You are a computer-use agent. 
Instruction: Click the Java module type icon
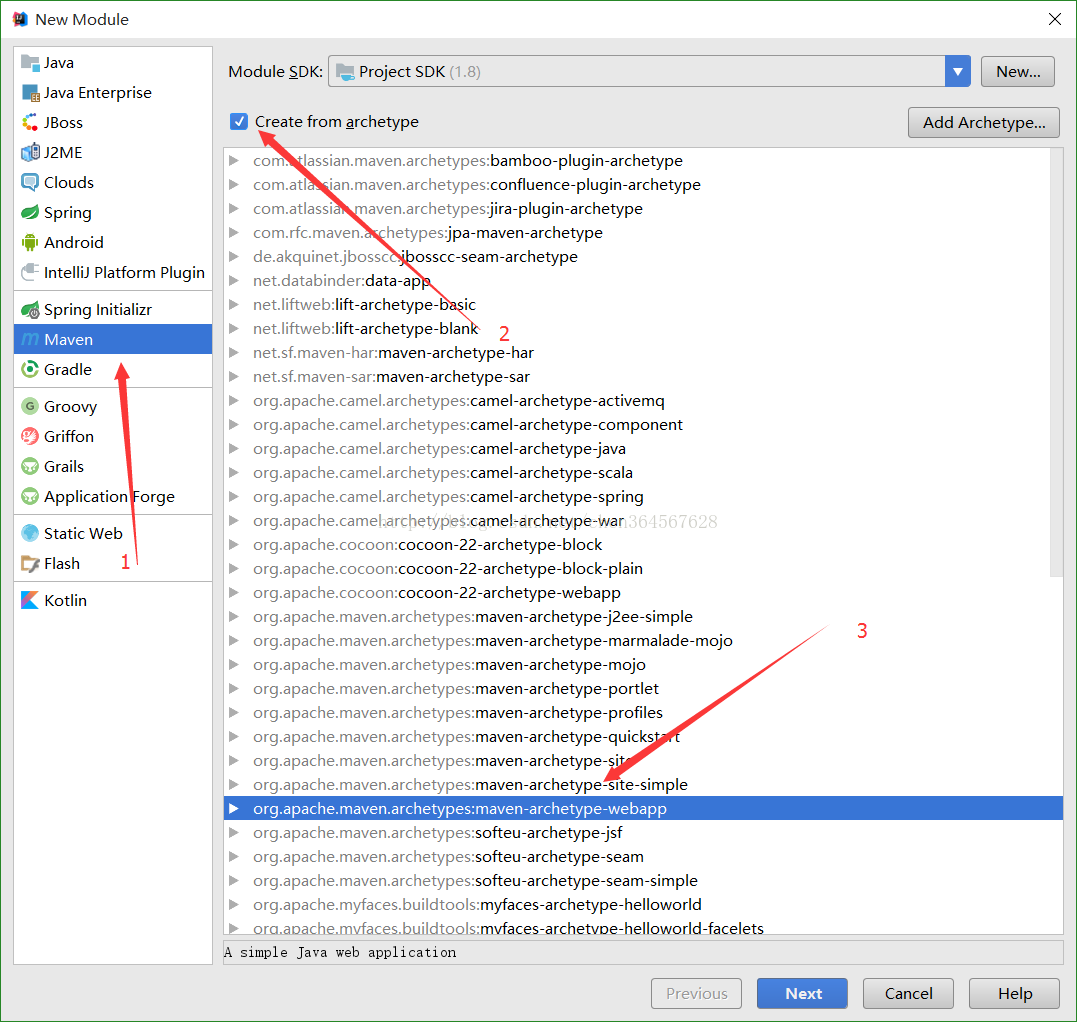point(30,63)
